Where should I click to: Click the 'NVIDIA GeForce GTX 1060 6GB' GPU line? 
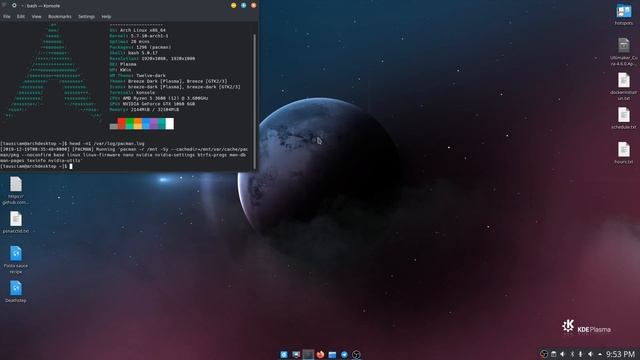152,104
